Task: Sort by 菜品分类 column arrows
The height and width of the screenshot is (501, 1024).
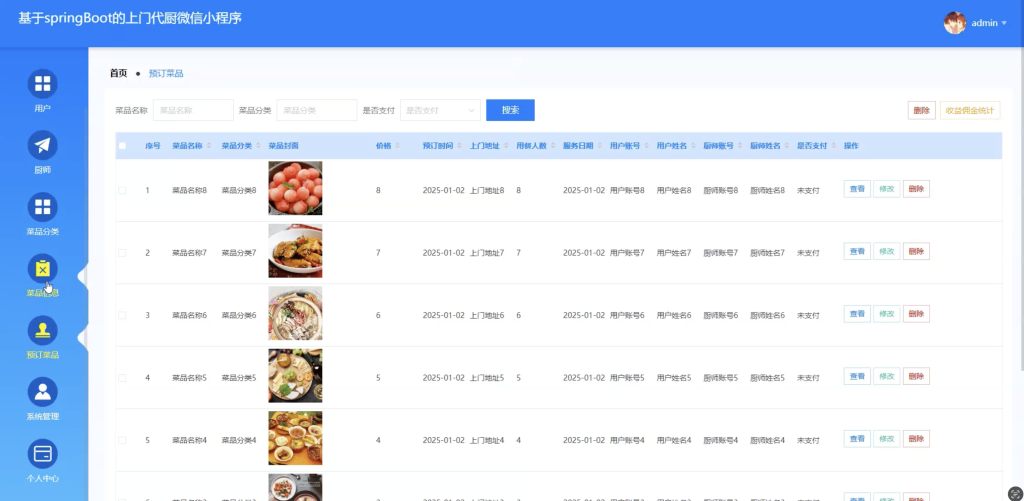Action: pyautogui.click(x=259, y=146)
